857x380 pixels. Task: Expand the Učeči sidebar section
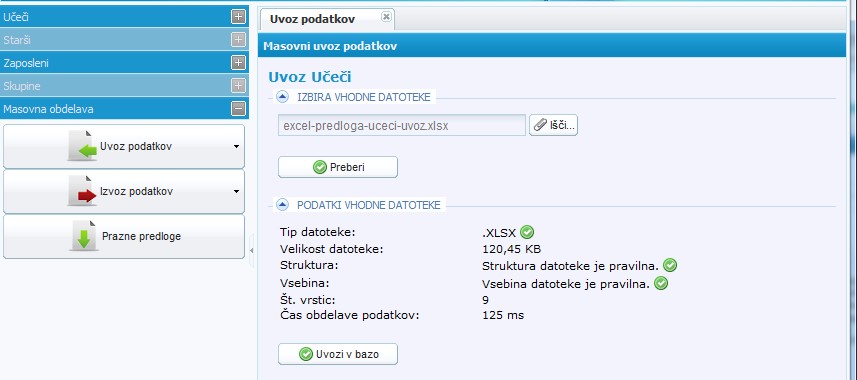(x=238, y=17)
